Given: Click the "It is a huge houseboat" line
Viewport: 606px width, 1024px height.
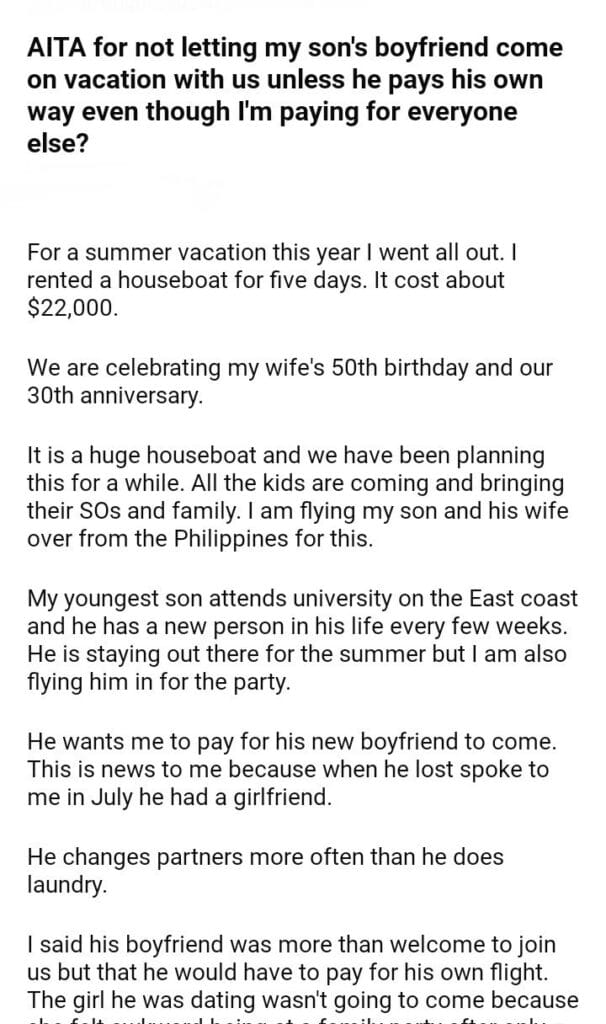Looking at the screenshot, I should pos(280,456).
